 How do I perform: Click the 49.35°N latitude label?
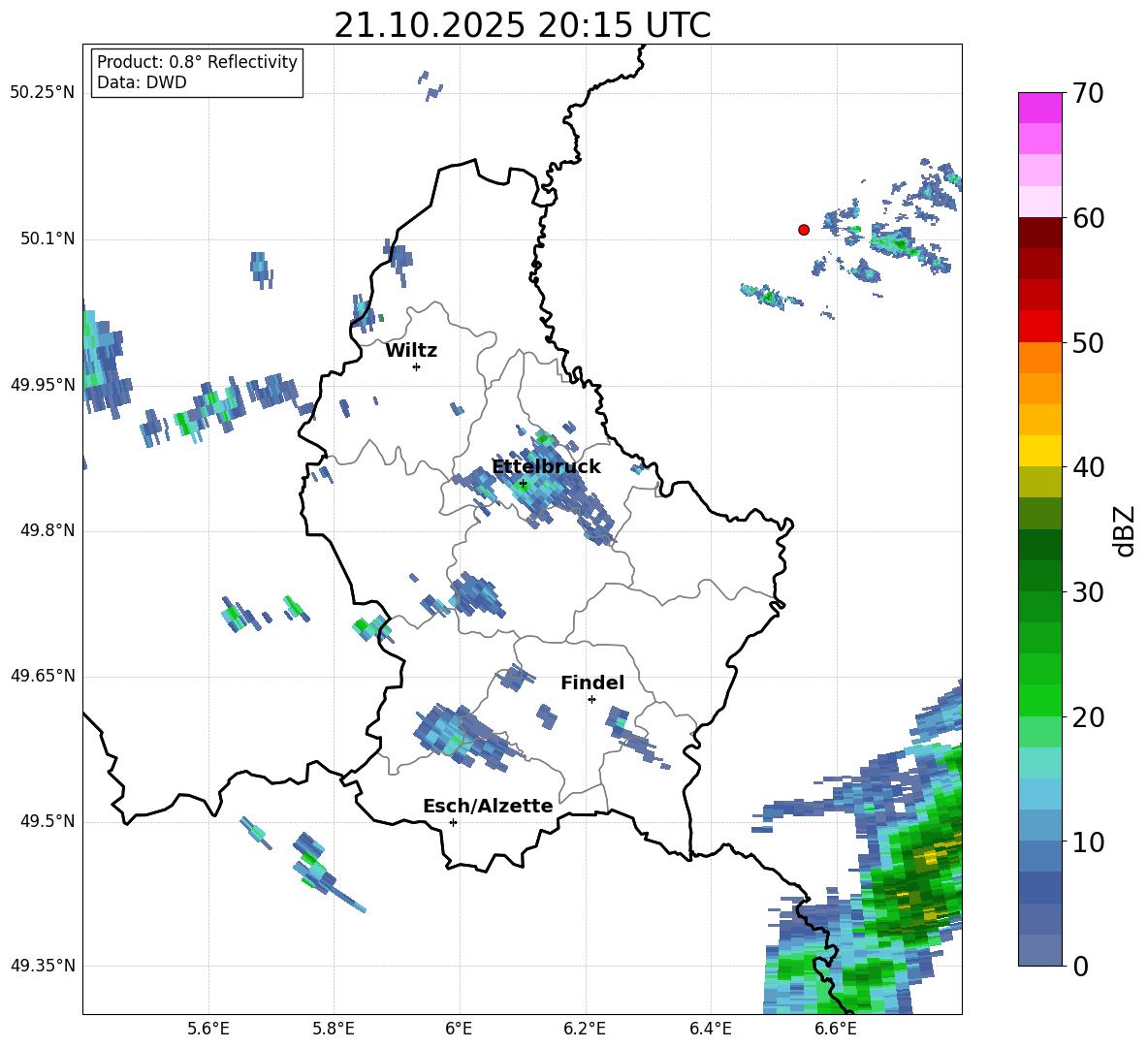43,966
